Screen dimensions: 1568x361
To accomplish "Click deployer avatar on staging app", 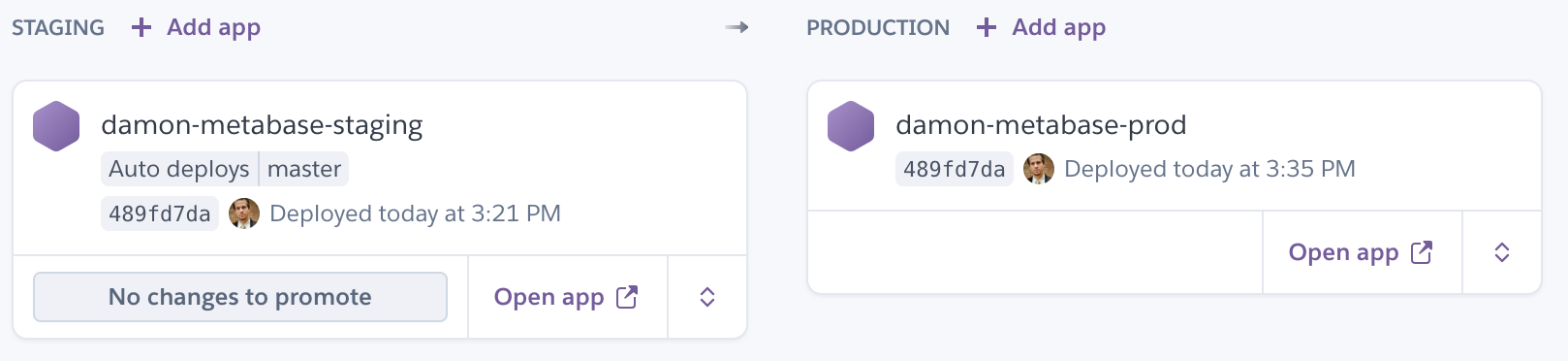I will pos(244,213).
